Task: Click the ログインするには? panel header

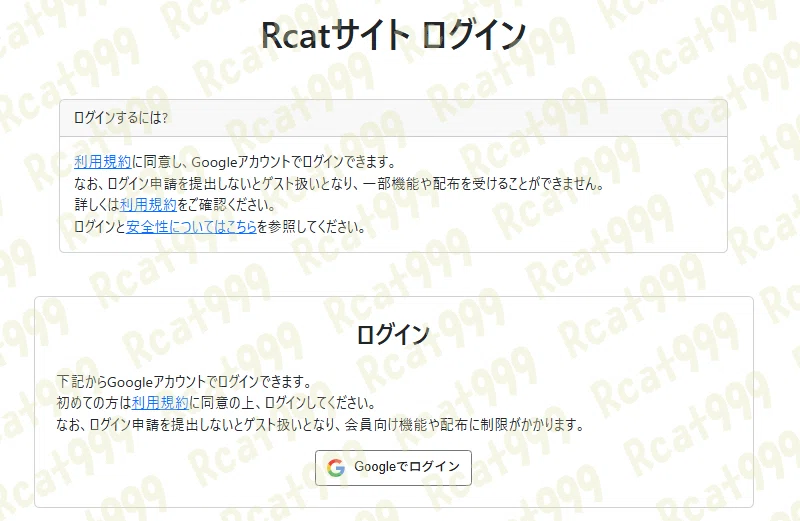Action: tap(393, 118)
